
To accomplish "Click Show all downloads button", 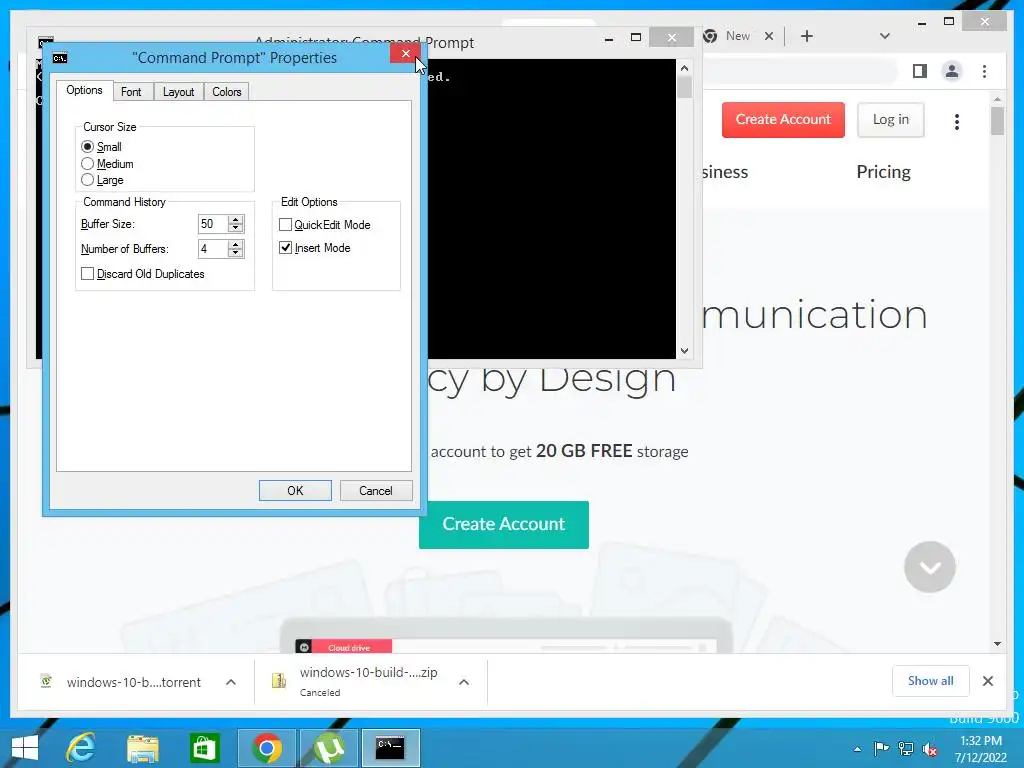I will pyautogui.click(x=931, y=681).
